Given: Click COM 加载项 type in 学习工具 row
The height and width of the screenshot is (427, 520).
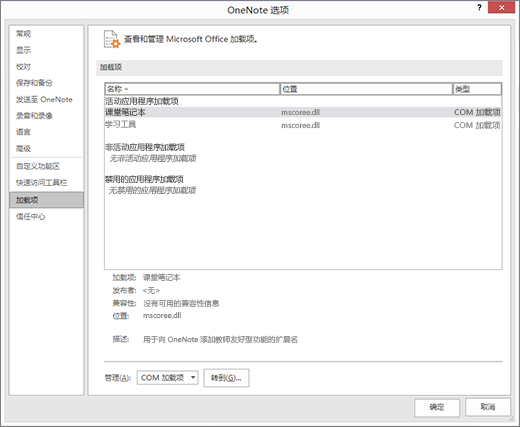Looking at the screenshot, I should point(477,125).
